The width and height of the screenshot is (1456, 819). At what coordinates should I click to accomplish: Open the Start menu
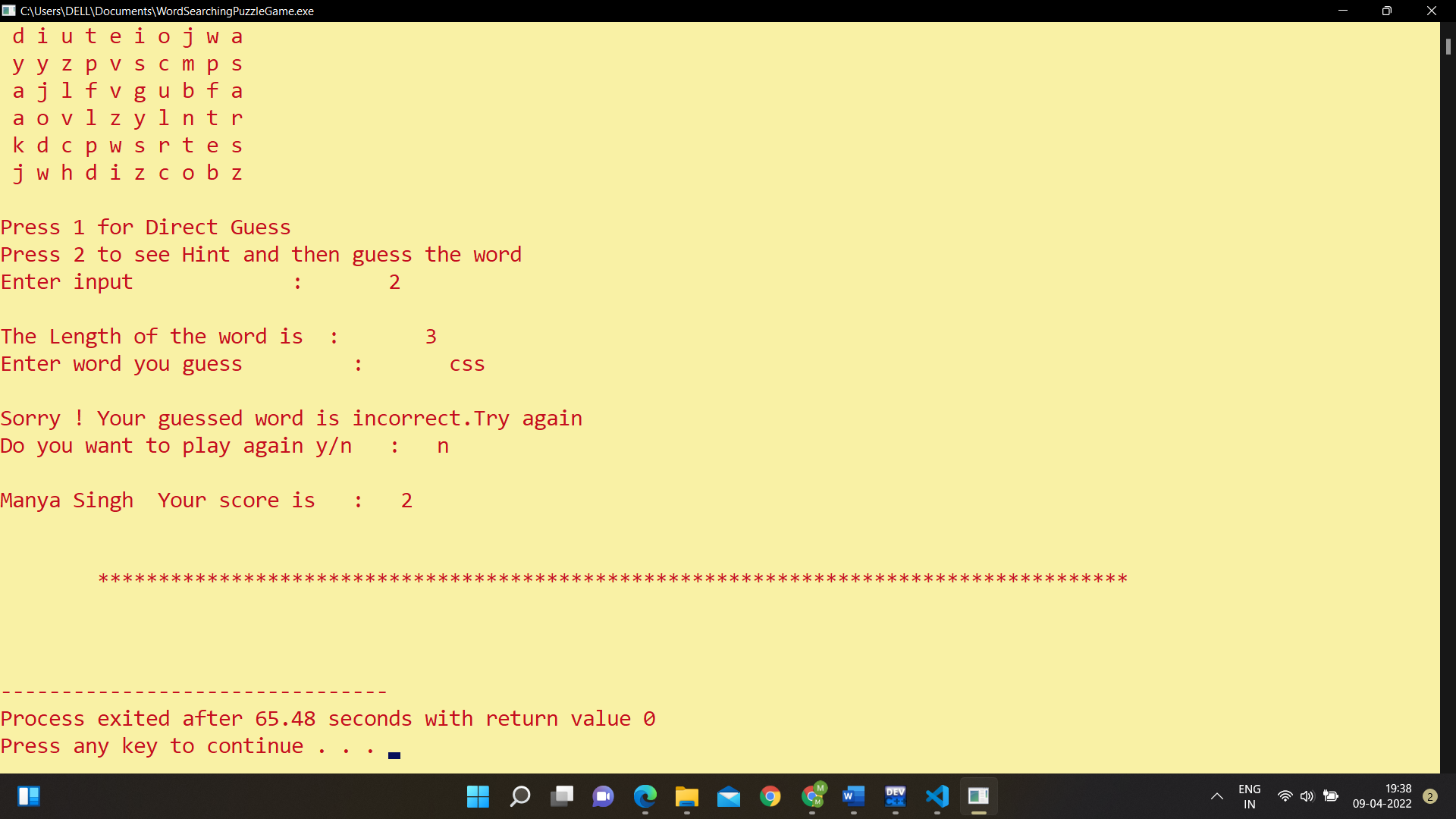[x=478, y=796]
